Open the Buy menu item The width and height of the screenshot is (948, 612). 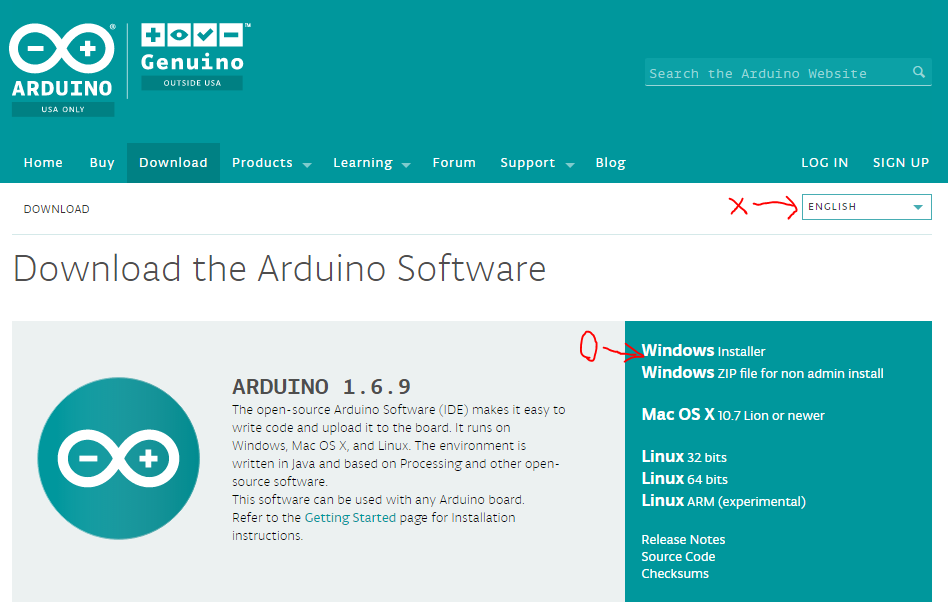click(102, 163)
